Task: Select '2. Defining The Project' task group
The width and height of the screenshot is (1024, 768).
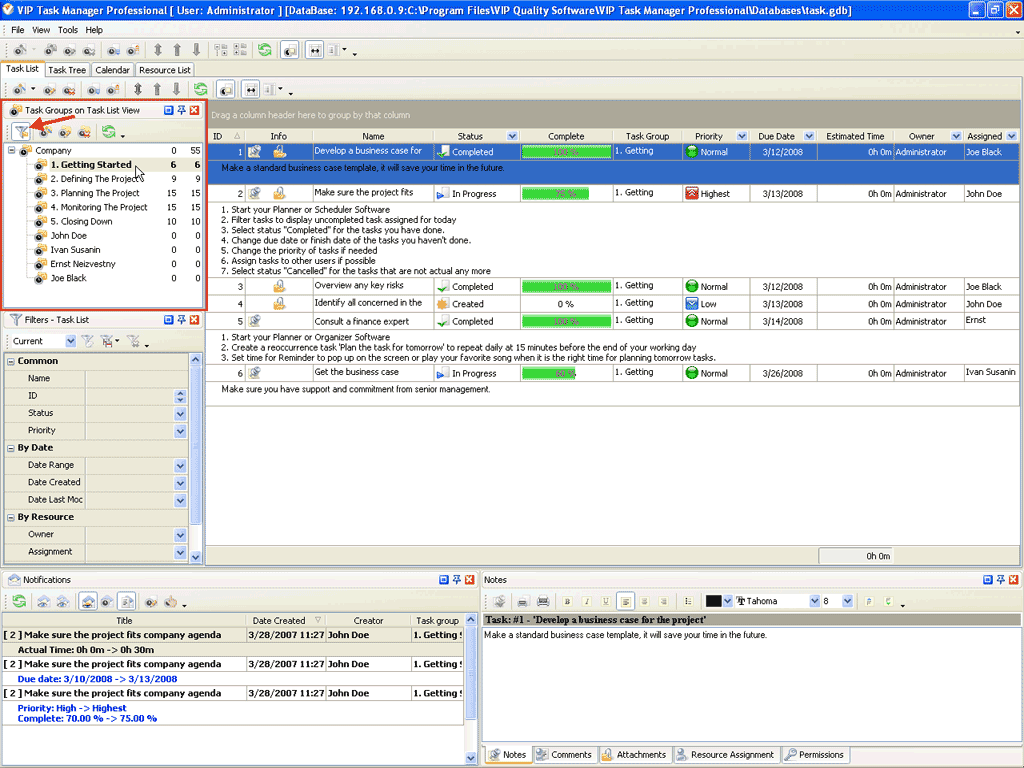Action: (x=94, y=179)
